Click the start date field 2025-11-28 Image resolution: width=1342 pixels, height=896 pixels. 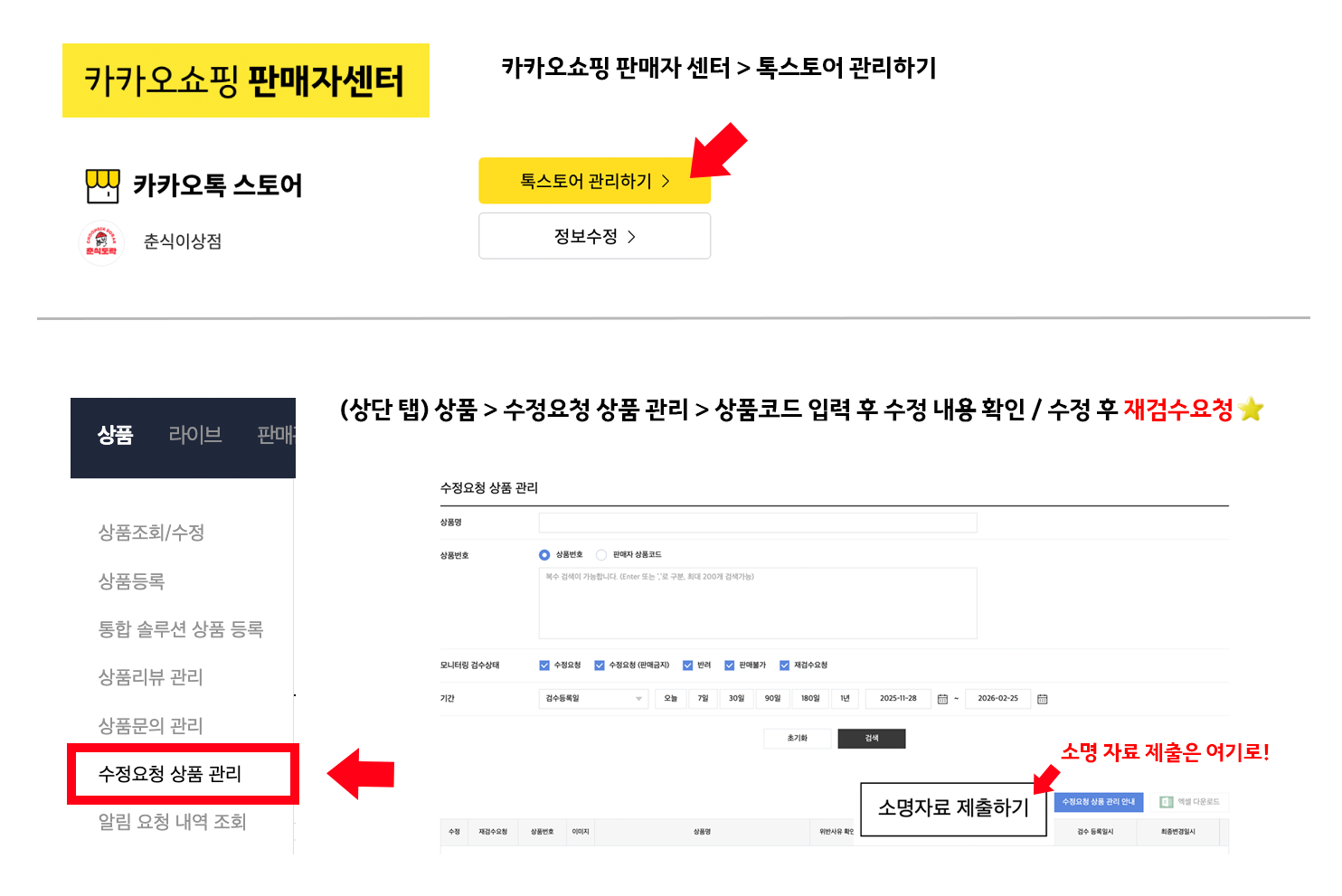click(x=898, y=699)
